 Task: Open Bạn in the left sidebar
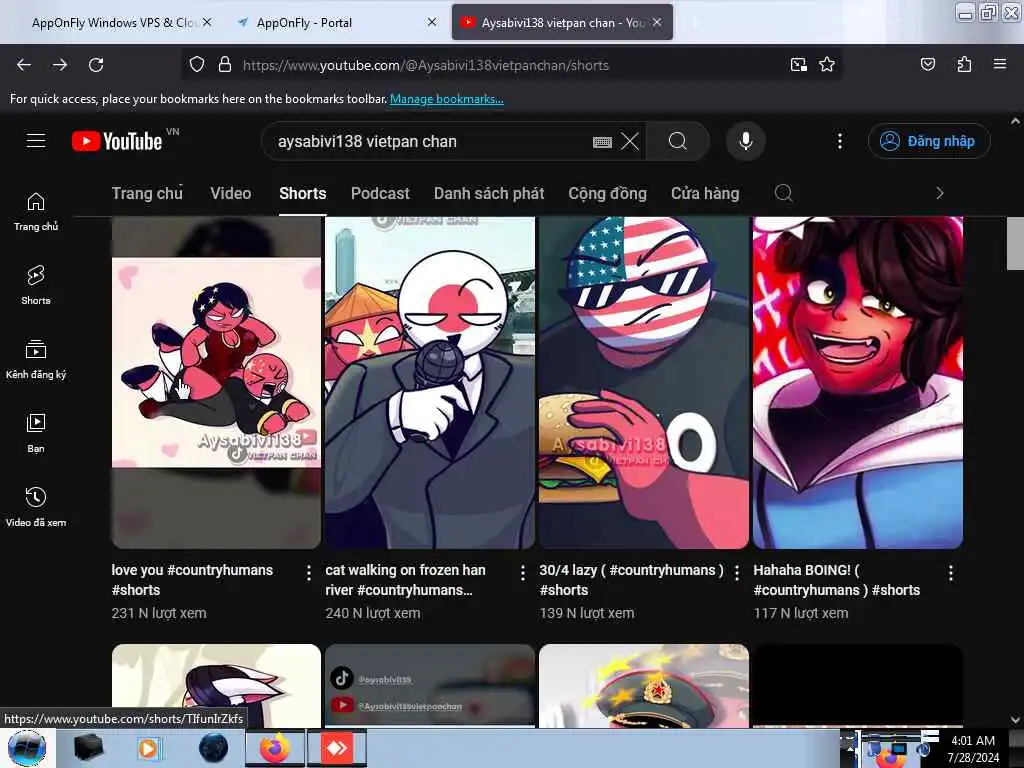pyautogui.click(x=36, y=433)
